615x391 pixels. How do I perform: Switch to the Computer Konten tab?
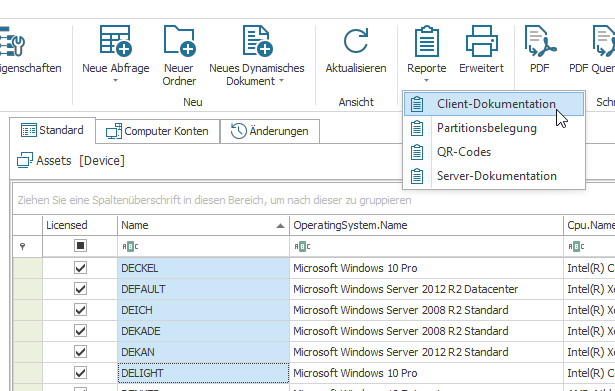pos(158,131)
